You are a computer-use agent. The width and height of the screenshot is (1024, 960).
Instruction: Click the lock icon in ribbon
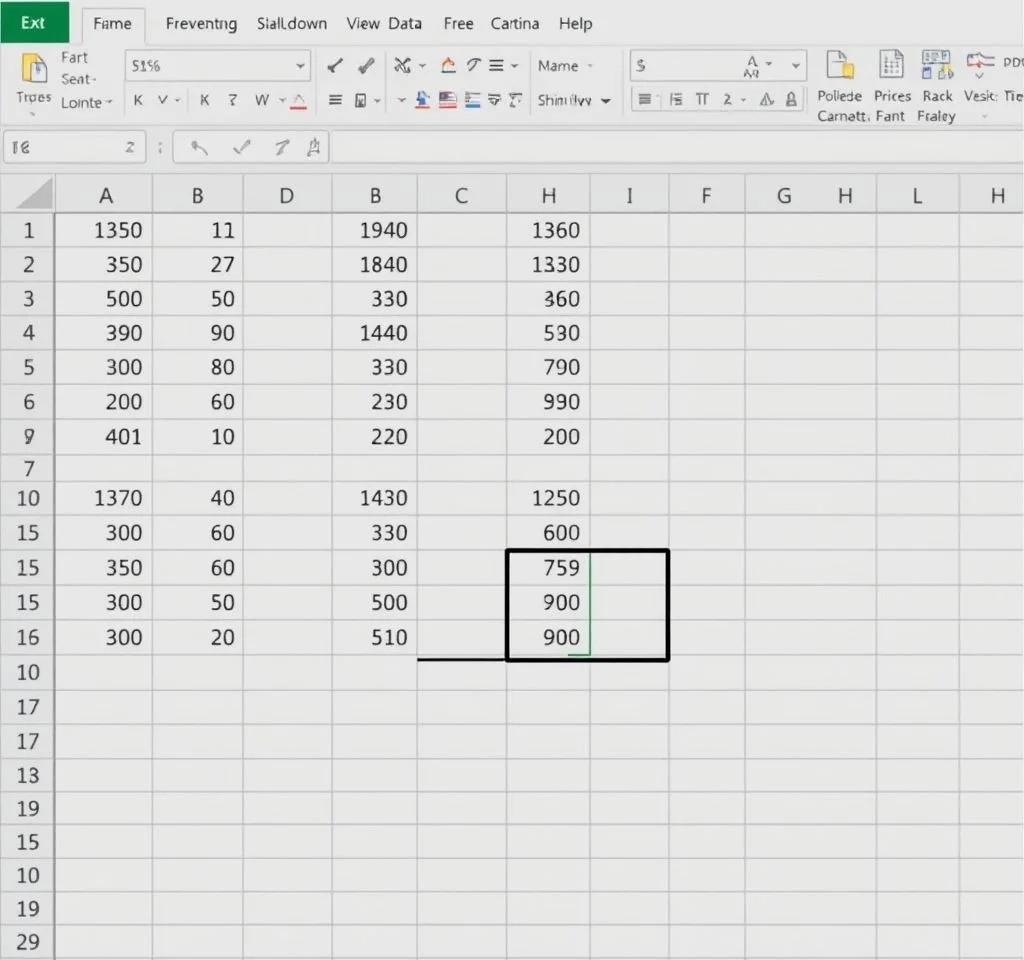[x=792, y=100]
